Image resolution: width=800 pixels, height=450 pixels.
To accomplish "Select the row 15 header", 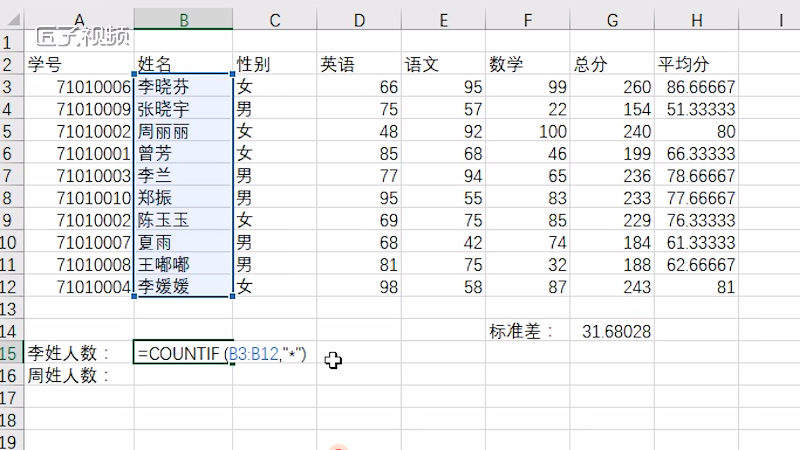I will coord(11,353).
